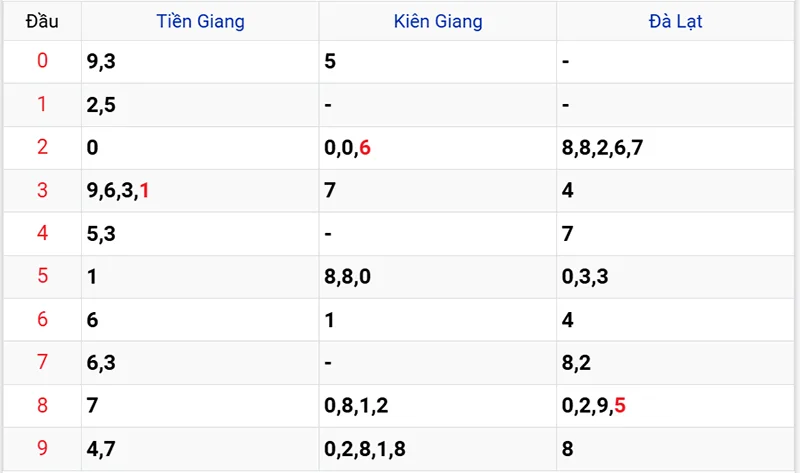Image resolution: width=800 pixels, height=473 pixels.
Task: Select row head number 9
Action: tap(42, 448)
